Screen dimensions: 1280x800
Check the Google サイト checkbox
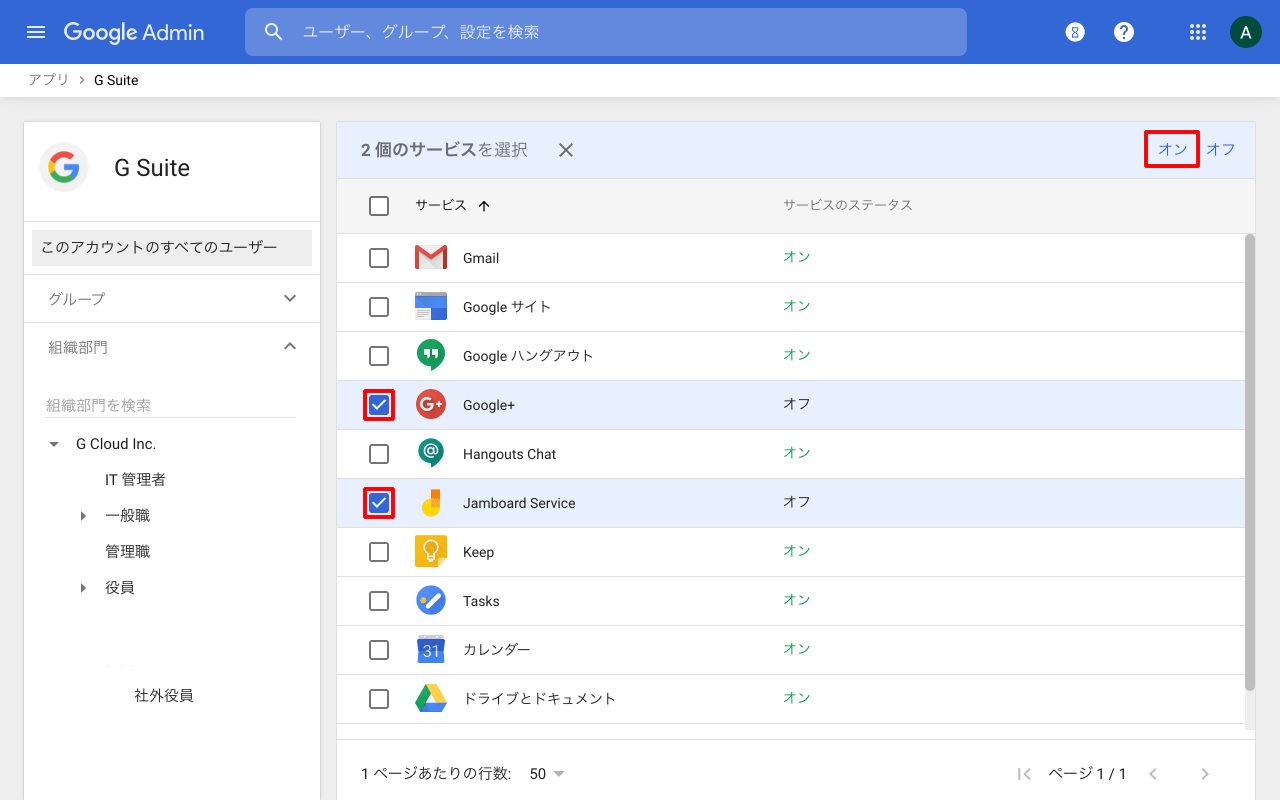click(379, 307)
